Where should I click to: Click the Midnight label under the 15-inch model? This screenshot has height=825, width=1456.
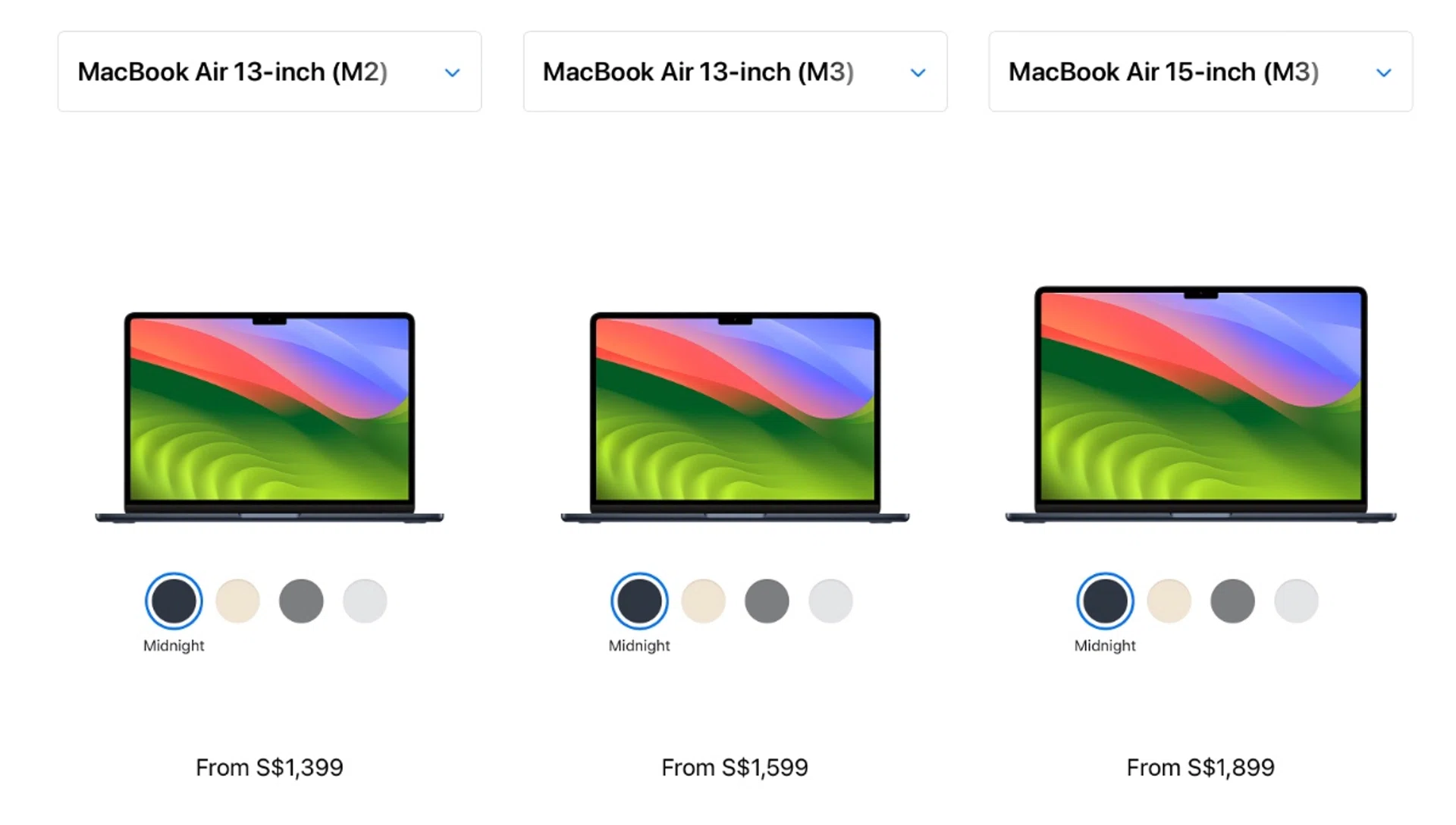pos(1104,646)
